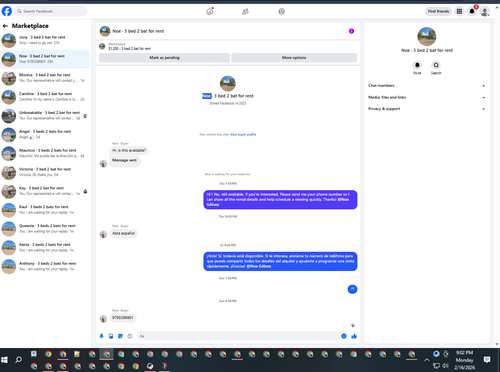
Task: Open Victoria's conversation
Action: [x=45, y=172]
